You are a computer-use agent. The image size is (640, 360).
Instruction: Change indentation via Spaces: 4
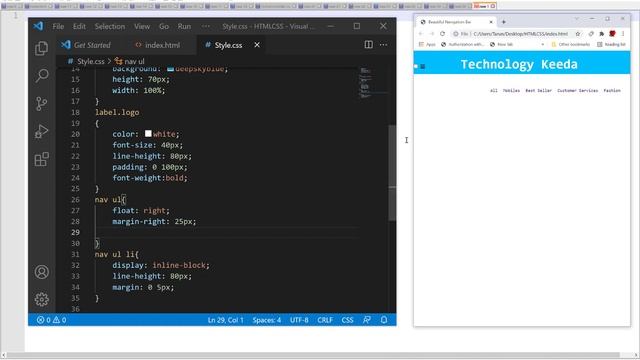[267, 320]
